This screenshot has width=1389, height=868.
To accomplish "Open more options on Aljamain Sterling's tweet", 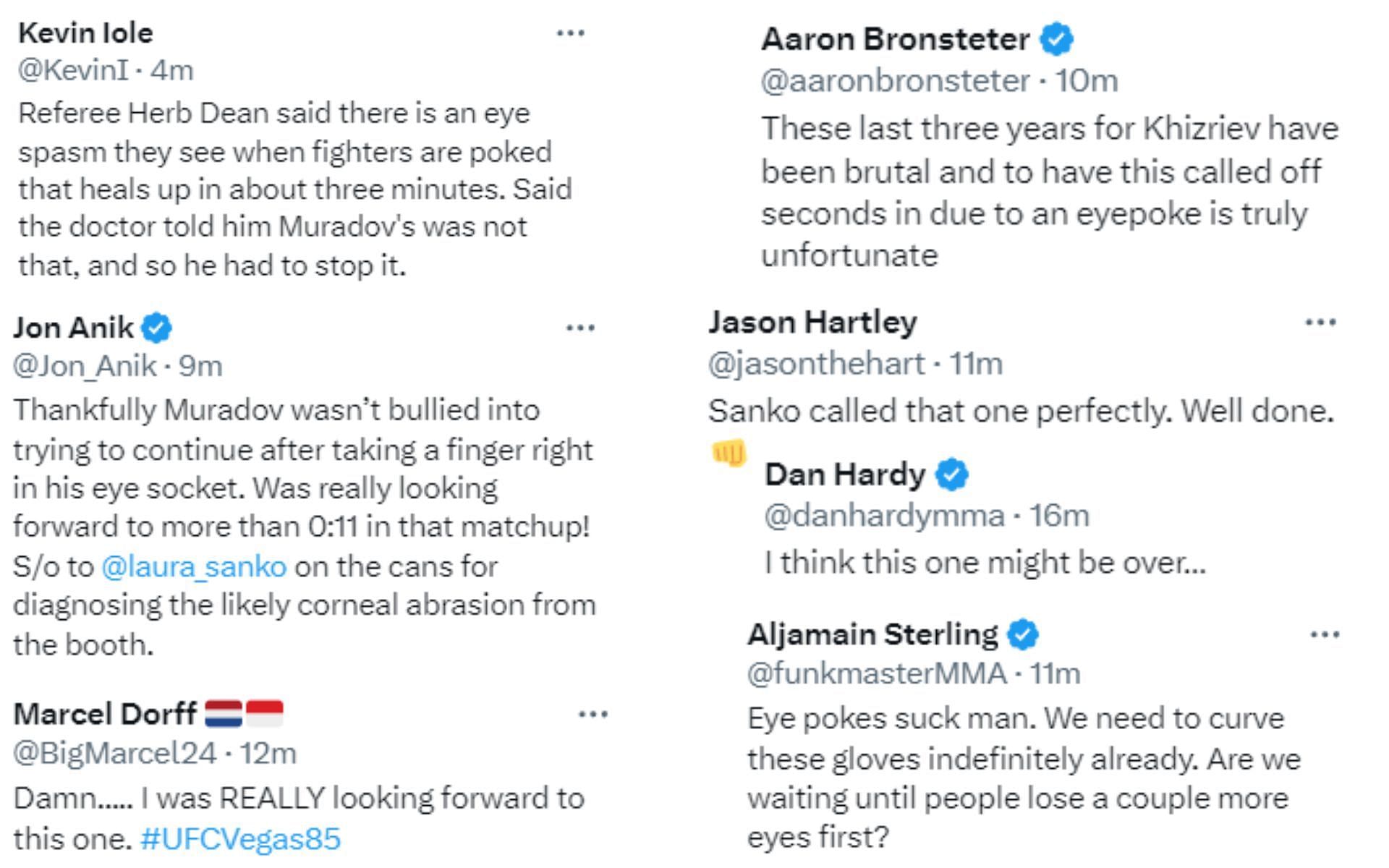I will coord(1325,635).
